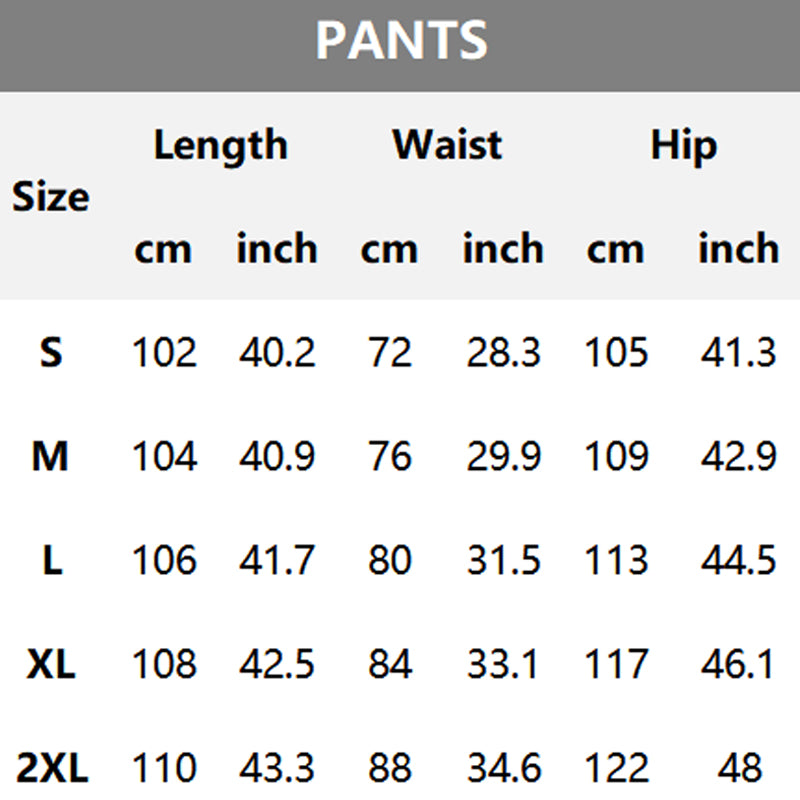
Task: Select the Size column header
Action: click(50, 197)
